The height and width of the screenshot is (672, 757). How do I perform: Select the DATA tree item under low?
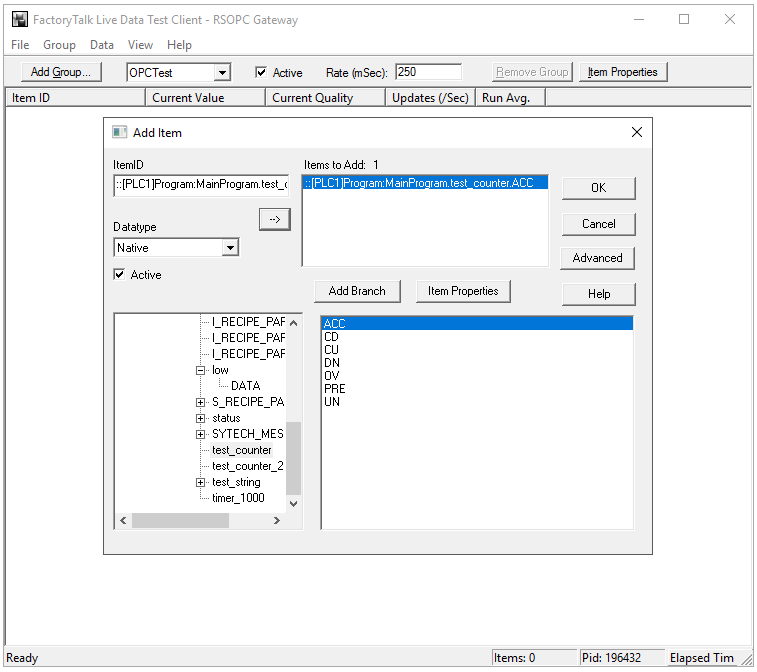click(x=246, y=386)
